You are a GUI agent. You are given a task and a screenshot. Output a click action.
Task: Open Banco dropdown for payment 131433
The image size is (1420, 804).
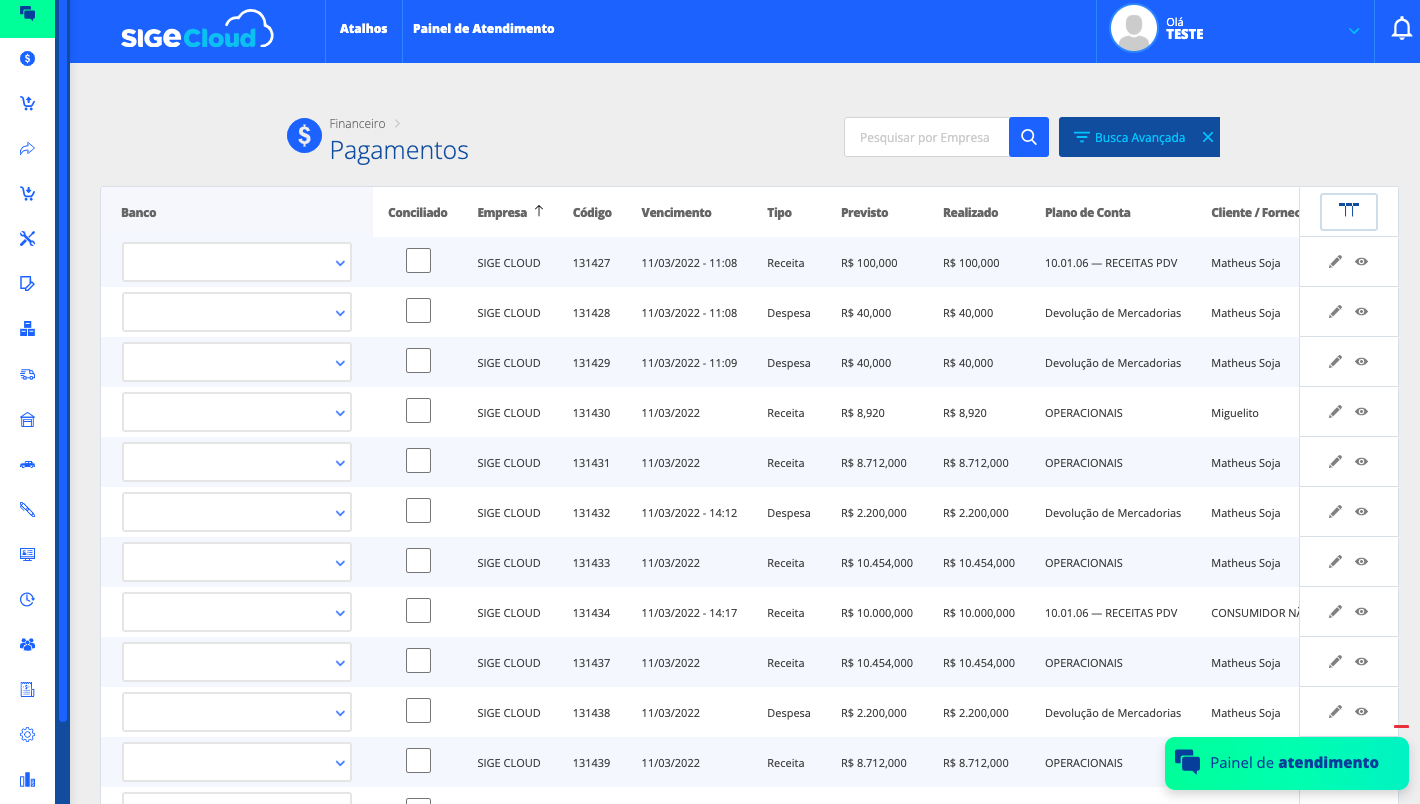click(x=237, y=562)
